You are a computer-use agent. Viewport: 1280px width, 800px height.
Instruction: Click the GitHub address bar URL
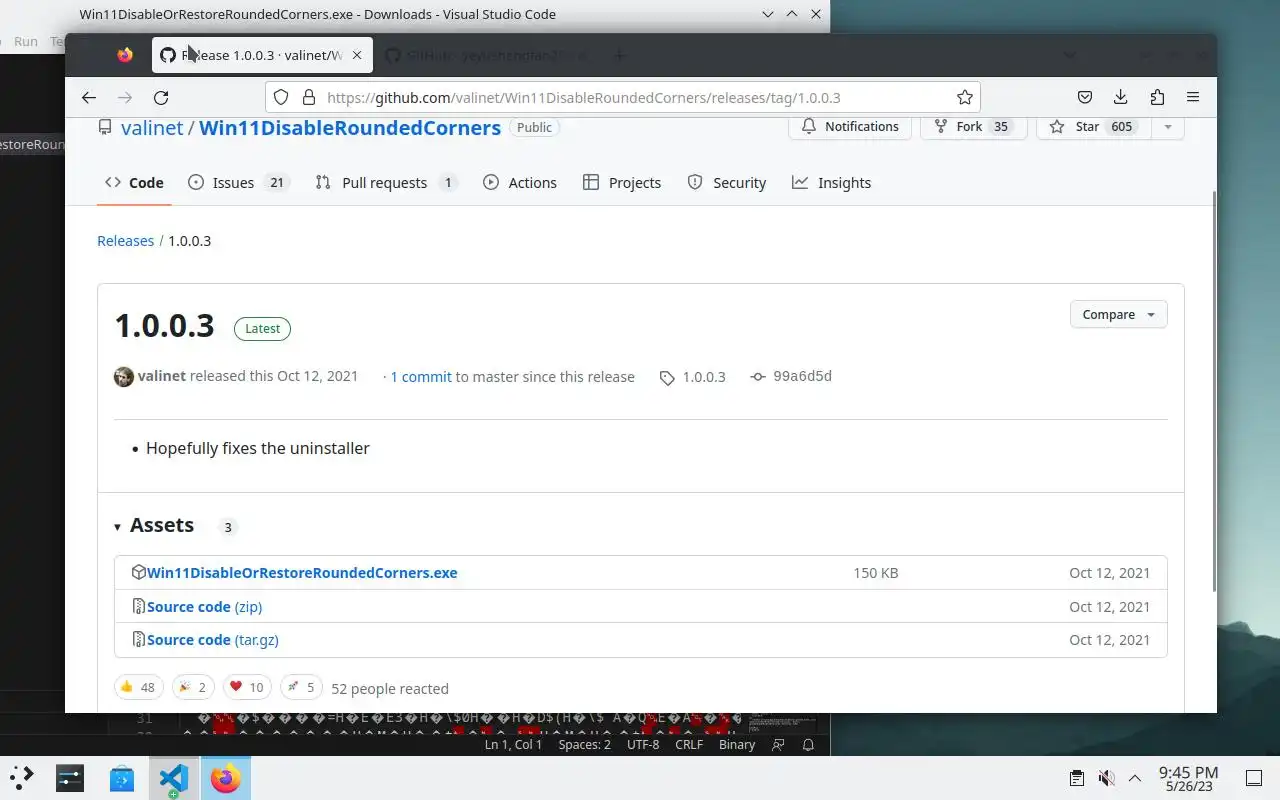tap(584, 97)
